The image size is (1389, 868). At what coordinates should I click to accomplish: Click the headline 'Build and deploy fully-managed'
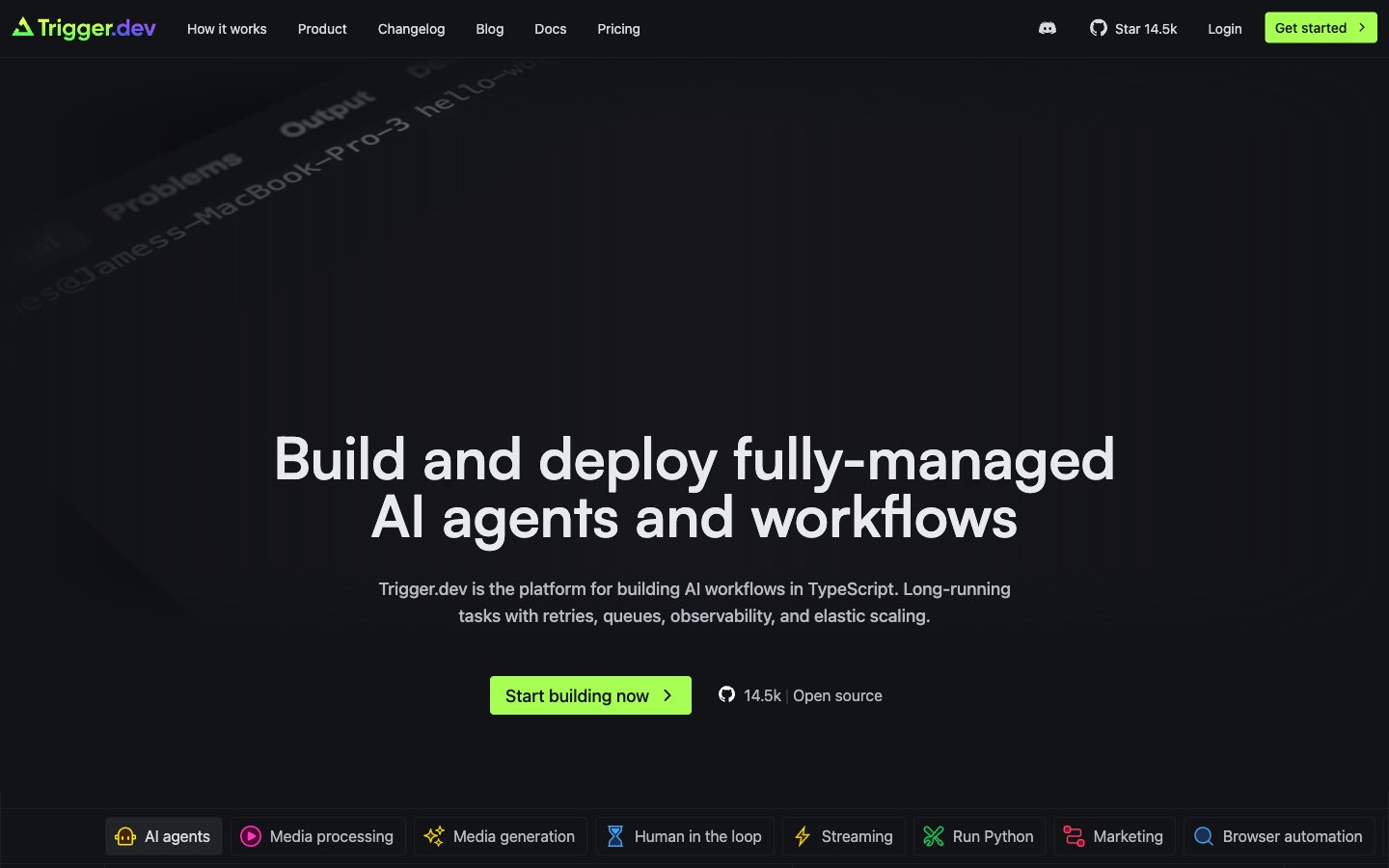pyautogui.click(x=694, y=459)
